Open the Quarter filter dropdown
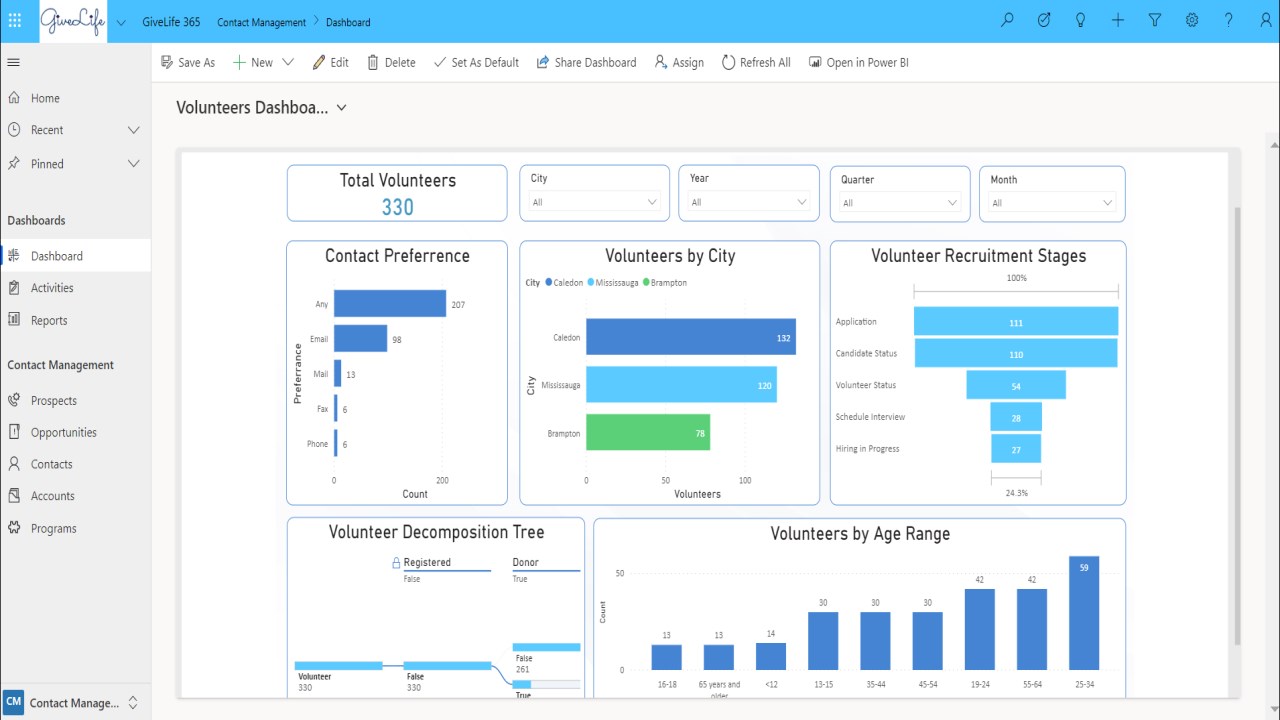The height and width of the screenshot is (720, 1280). (x=900, y=203)
